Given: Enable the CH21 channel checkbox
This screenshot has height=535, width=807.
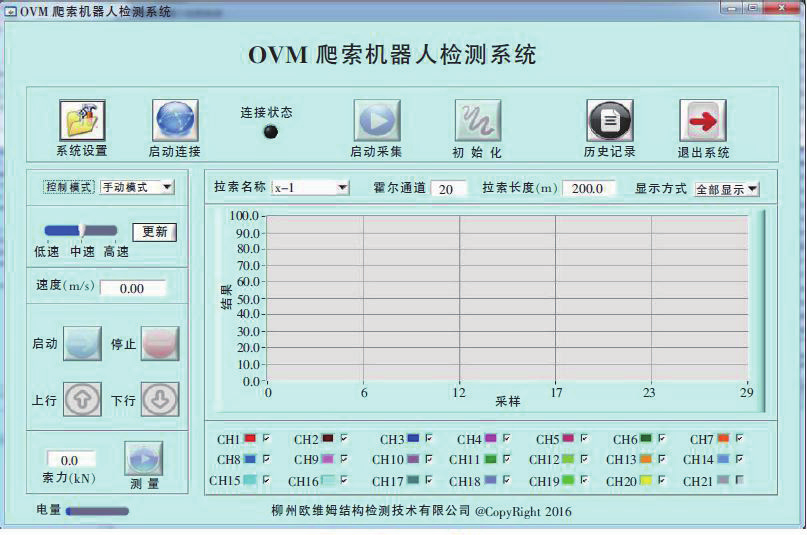Looking at the screenshot, I should pos(739,481).
